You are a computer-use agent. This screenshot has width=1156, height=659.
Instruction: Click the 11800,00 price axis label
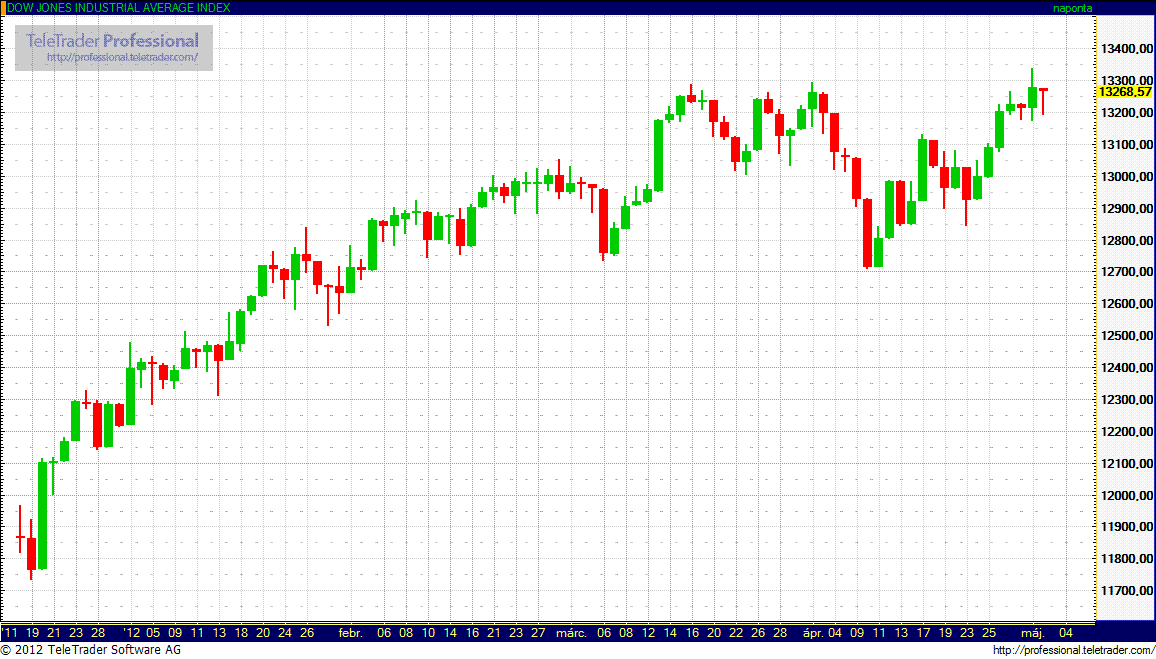coord(1127,558)
